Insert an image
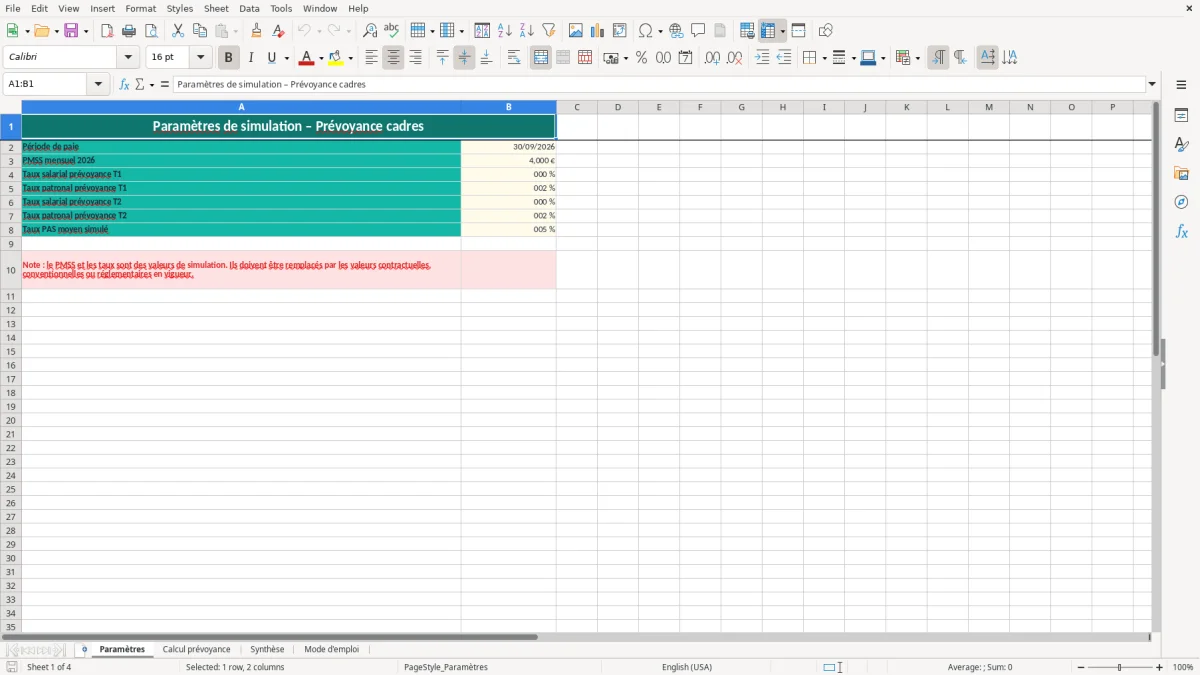 point(576,31)
